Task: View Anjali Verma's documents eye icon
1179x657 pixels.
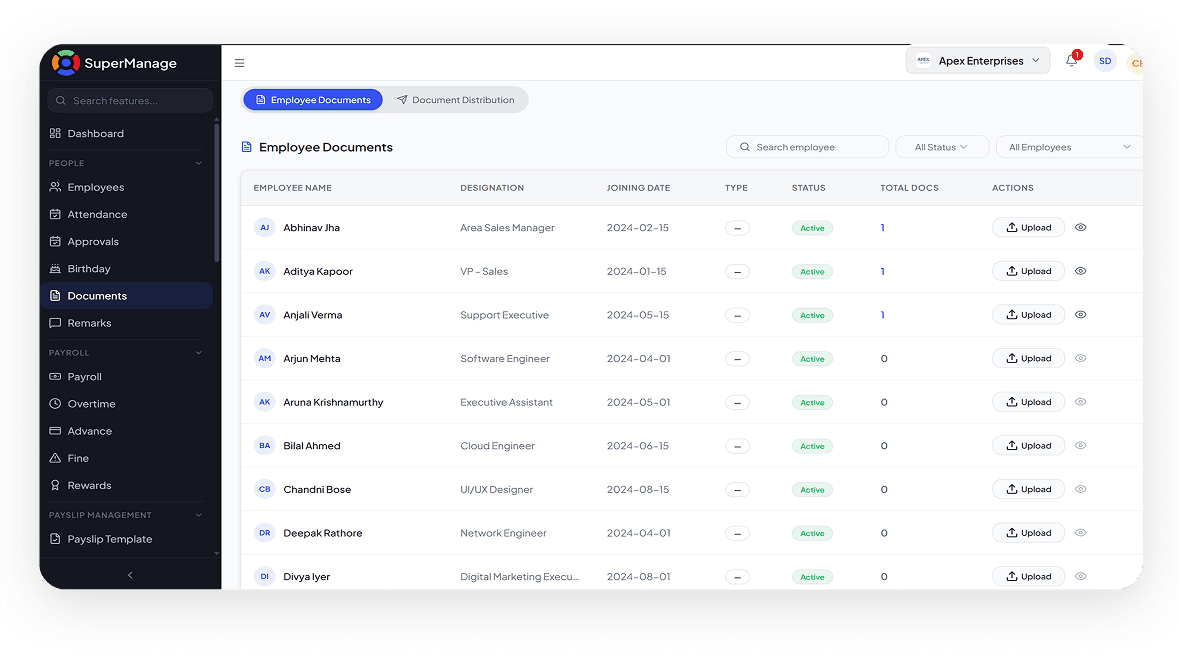Action: (1080, 315)
